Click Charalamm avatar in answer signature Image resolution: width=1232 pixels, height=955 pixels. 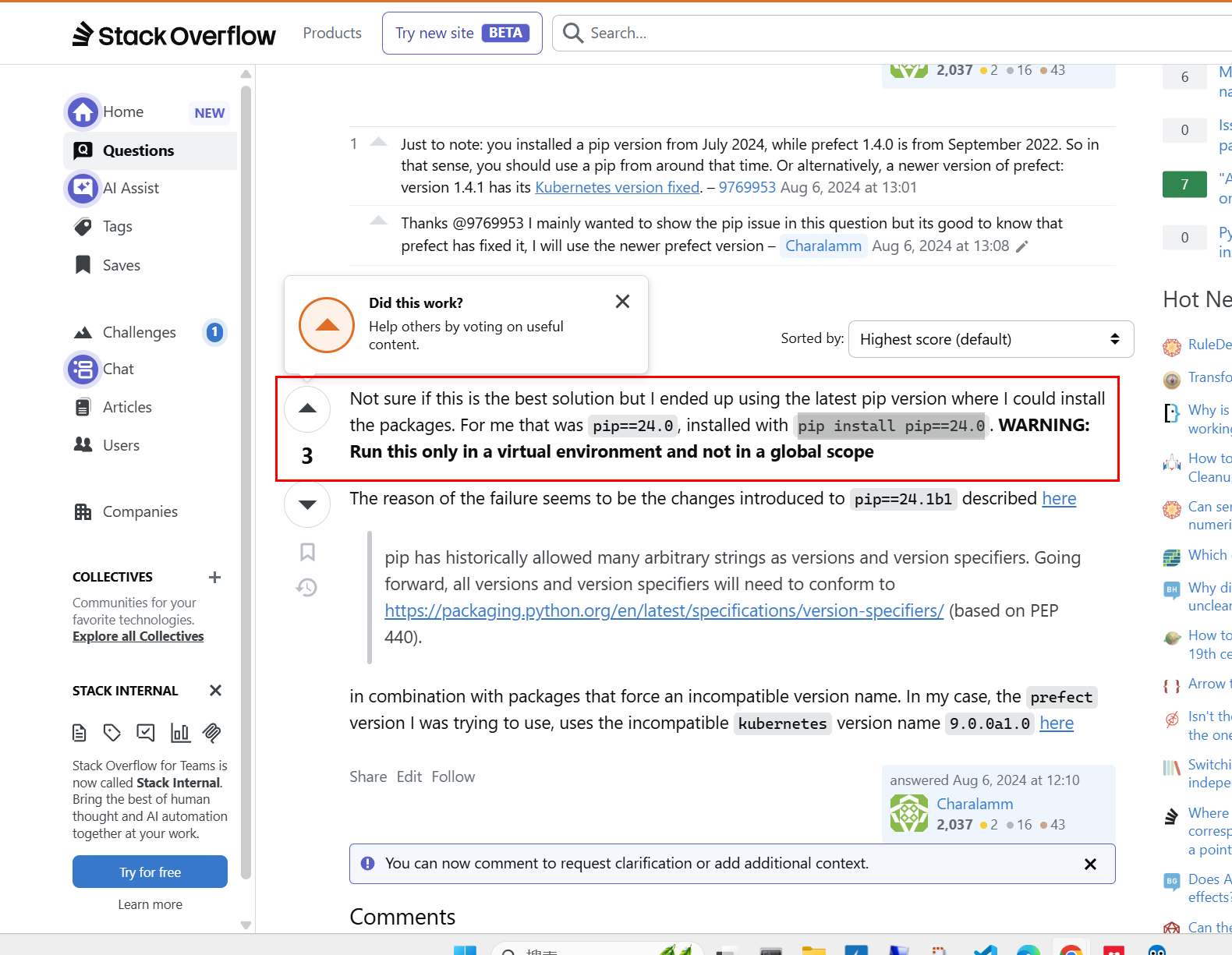909,813
